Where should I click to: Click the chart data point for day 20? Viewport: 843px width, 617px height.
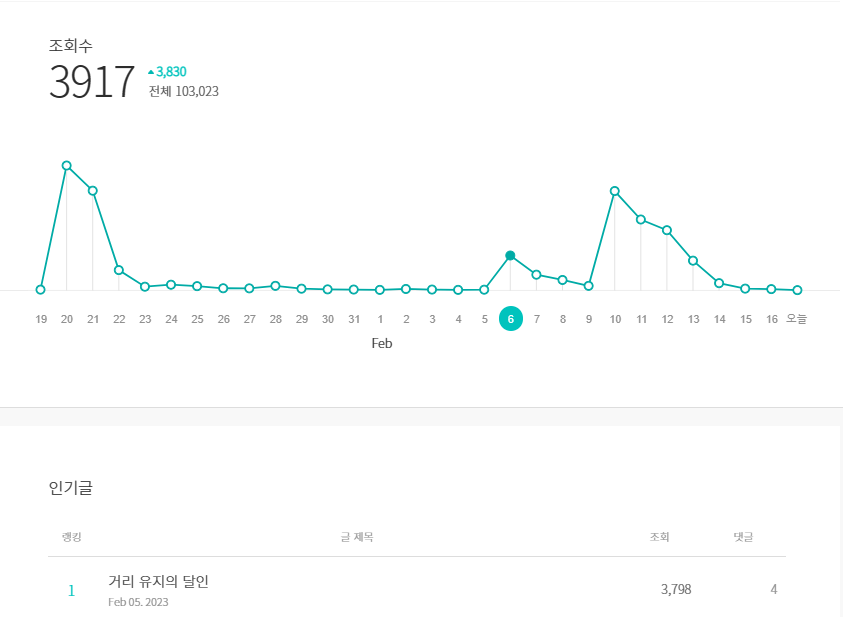67,166
